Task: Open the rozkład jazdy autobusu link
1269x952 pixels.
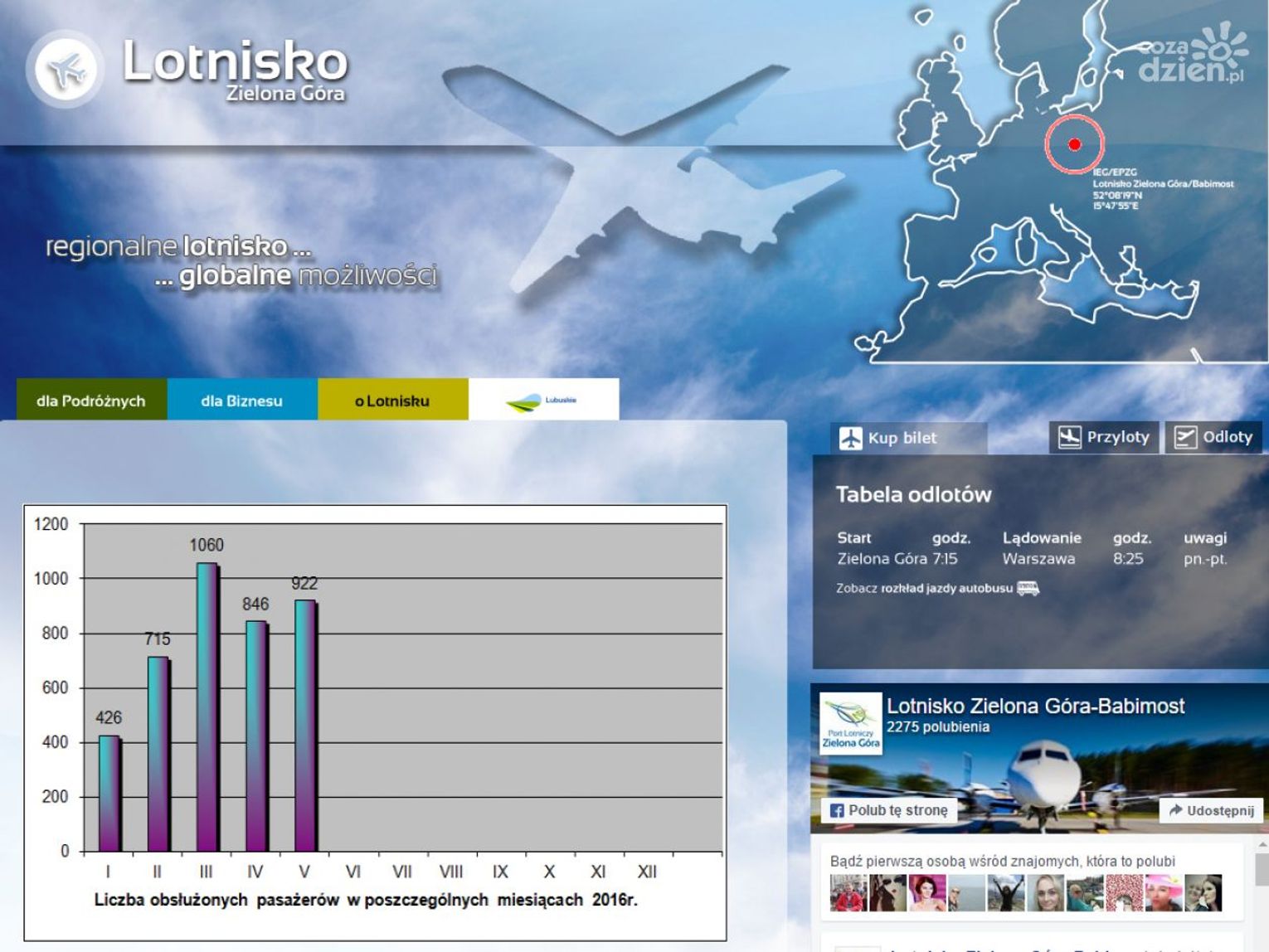Action: click(946, 588)
